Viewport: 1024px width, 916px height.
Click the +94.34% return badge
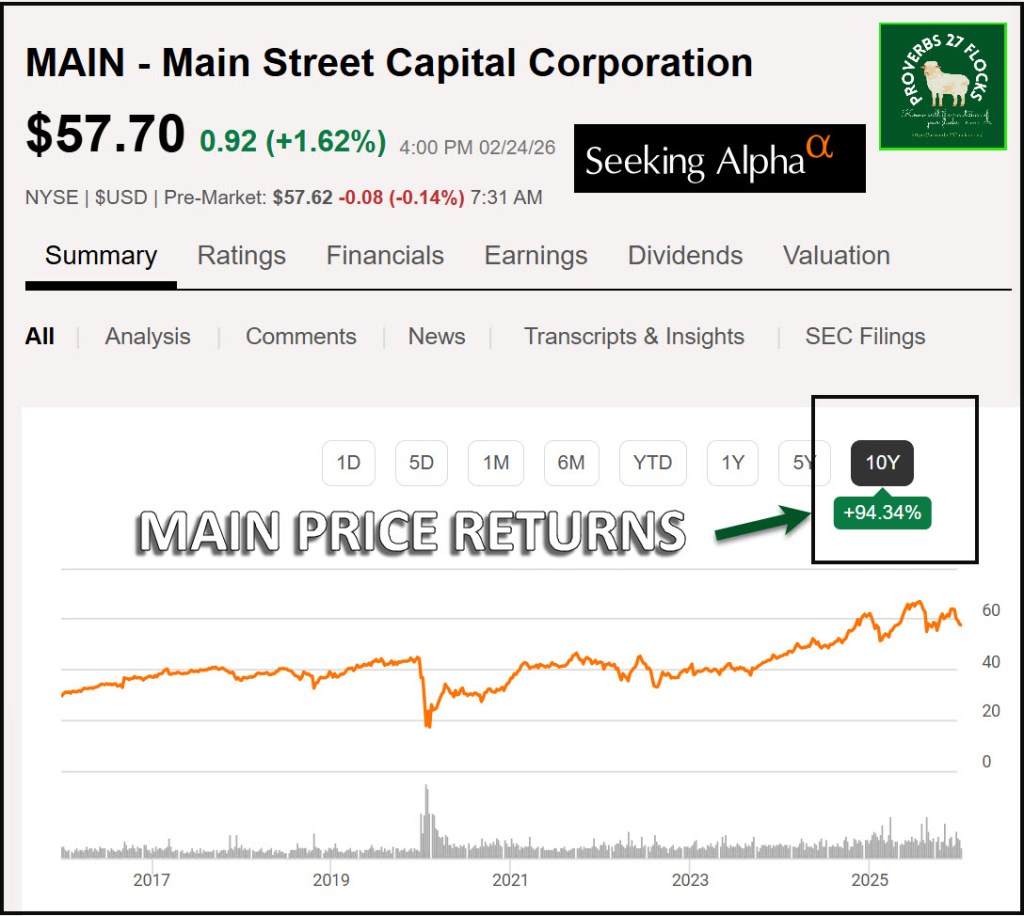[882, 514]
